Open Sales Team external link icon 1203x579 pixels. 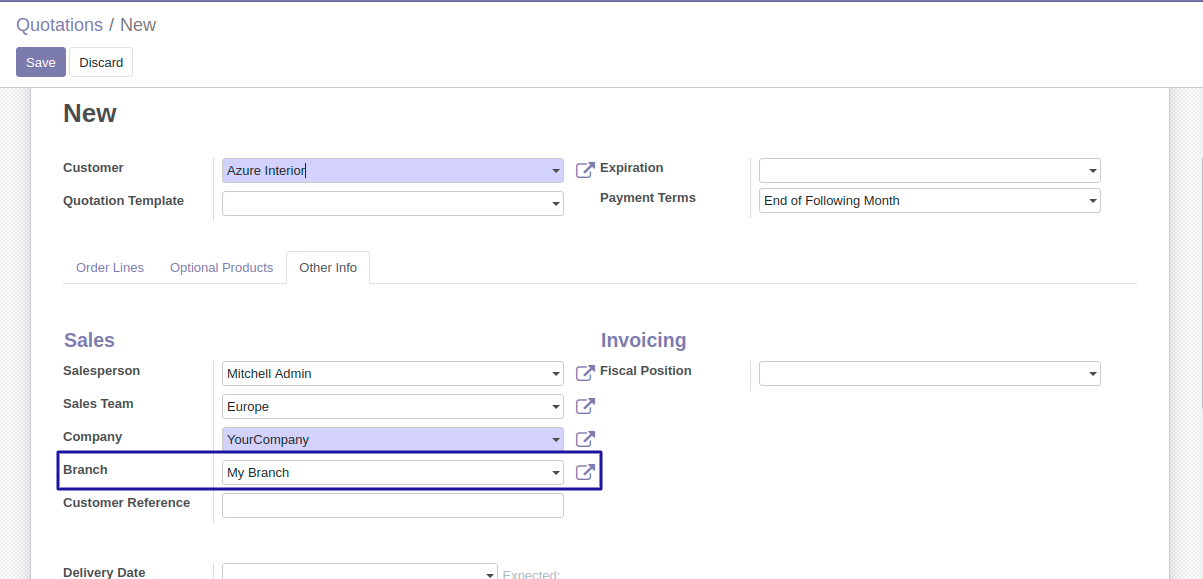pos(585,407)
